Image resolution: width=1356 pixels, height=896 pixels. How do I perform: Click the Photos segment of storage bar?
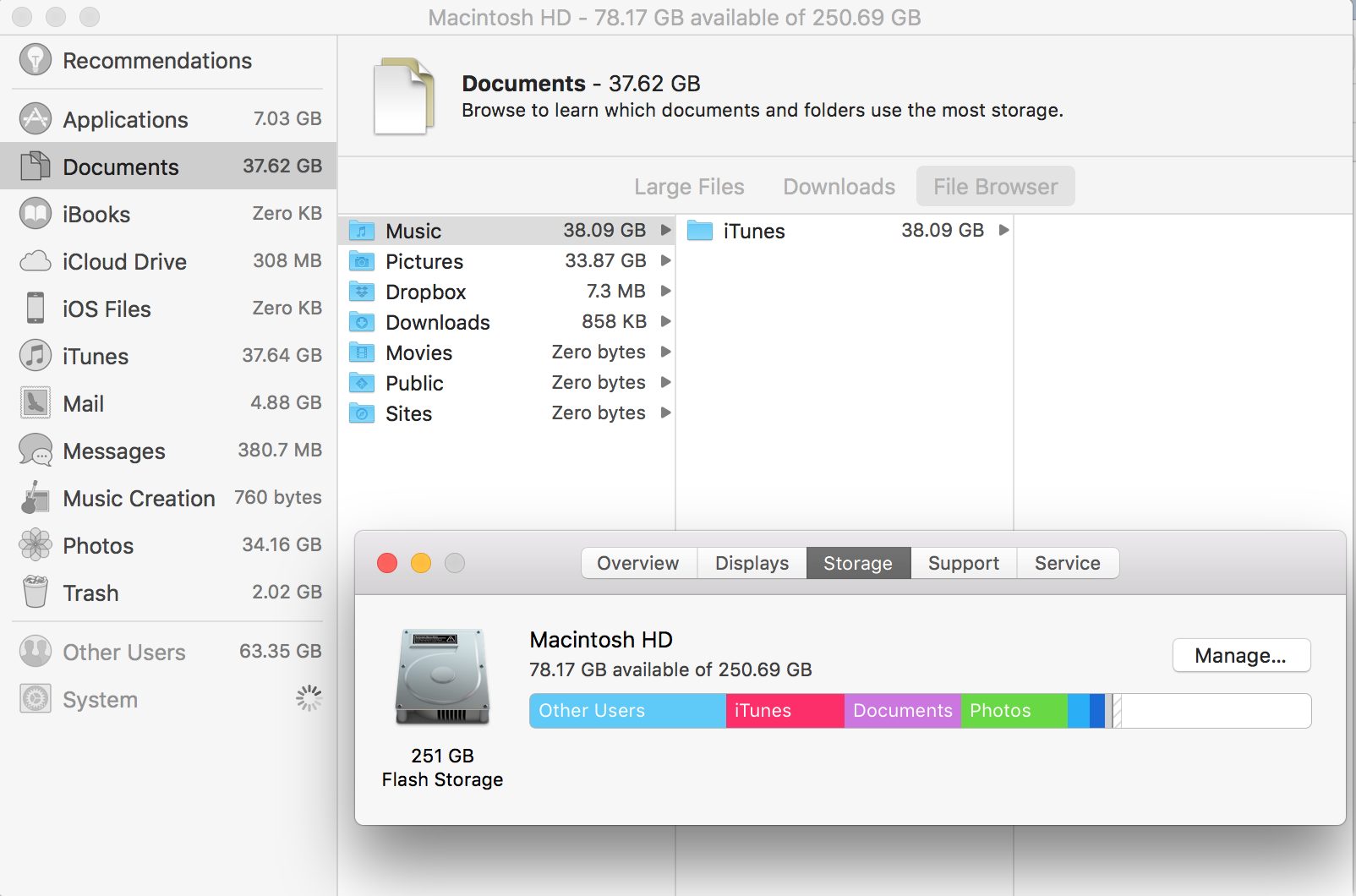tap(1014, 711)
